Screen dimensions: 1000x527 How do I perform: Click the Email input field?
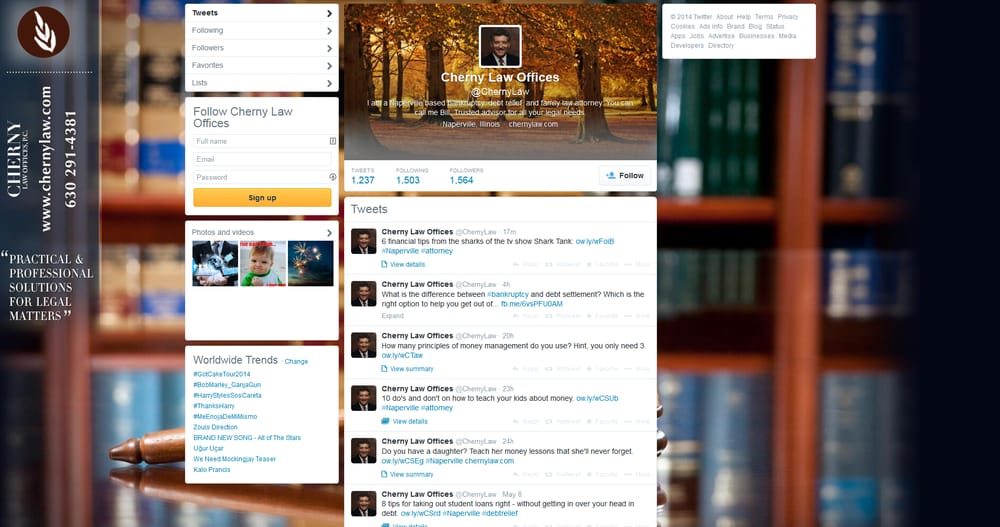tap(262, 159)
